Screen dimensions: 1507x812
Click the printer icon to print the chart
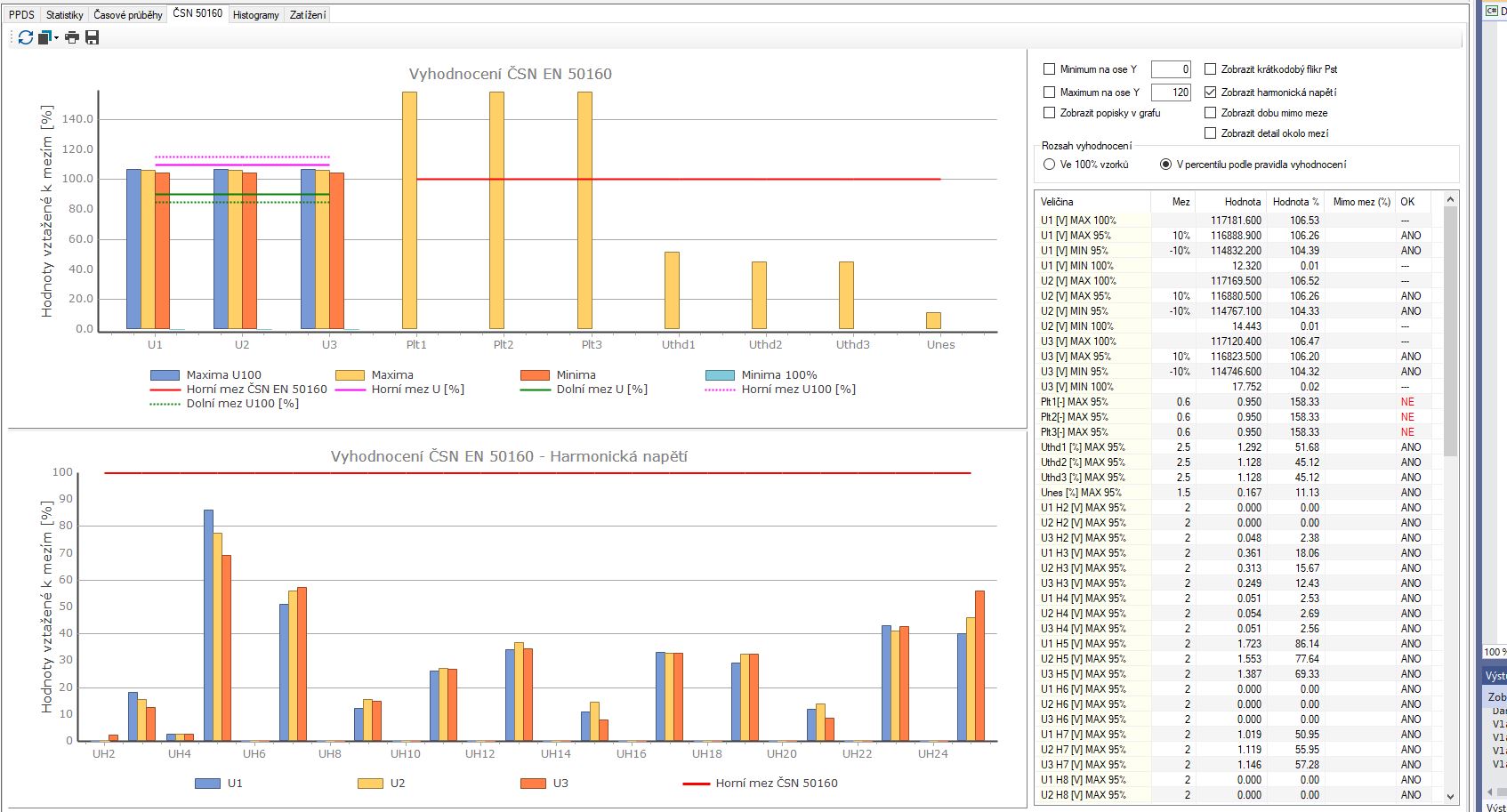72,37
